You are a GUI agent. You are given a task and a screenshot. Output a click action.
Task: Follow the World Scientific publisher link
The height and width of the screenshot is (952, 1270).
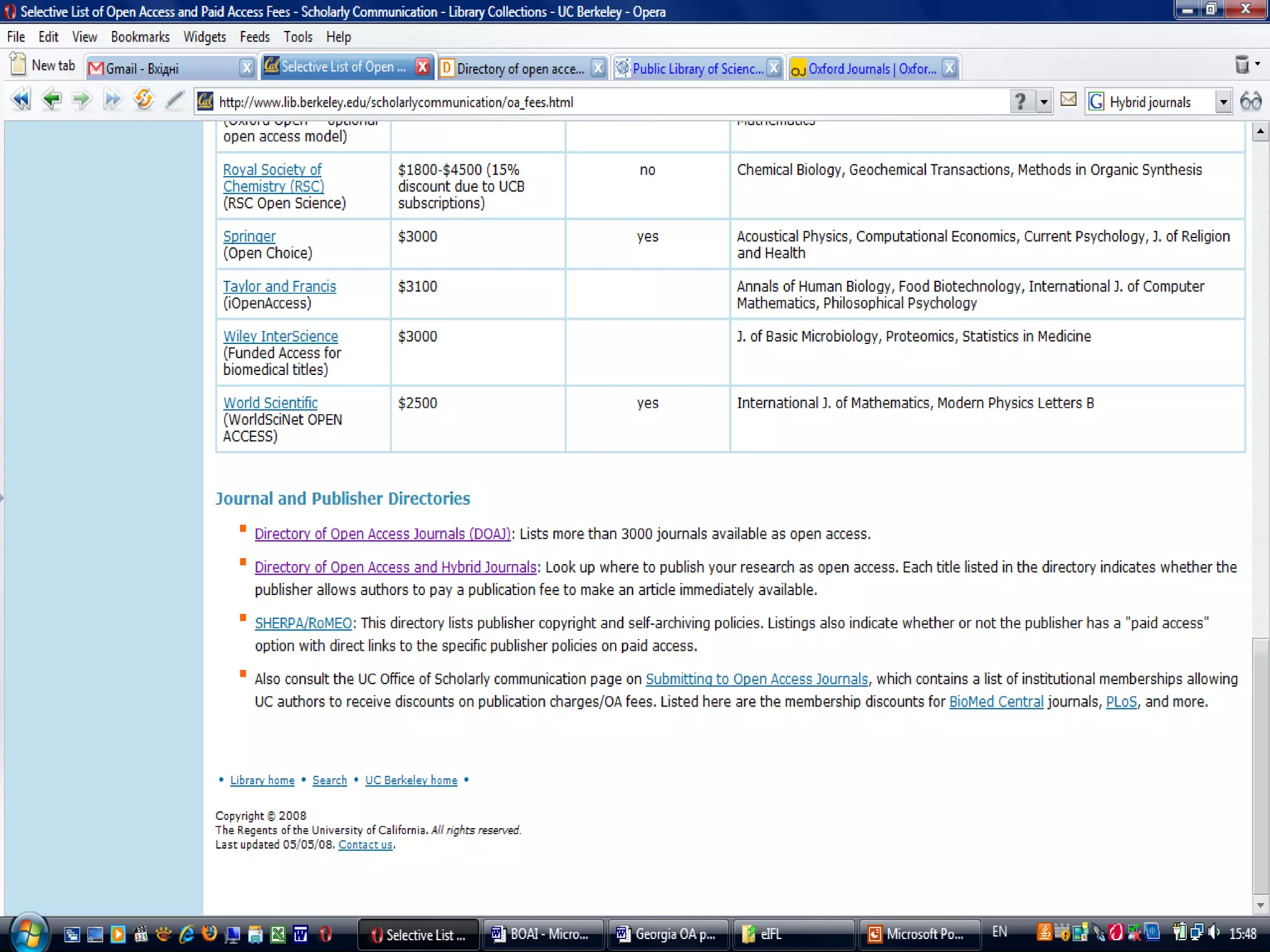click(270, 403)
